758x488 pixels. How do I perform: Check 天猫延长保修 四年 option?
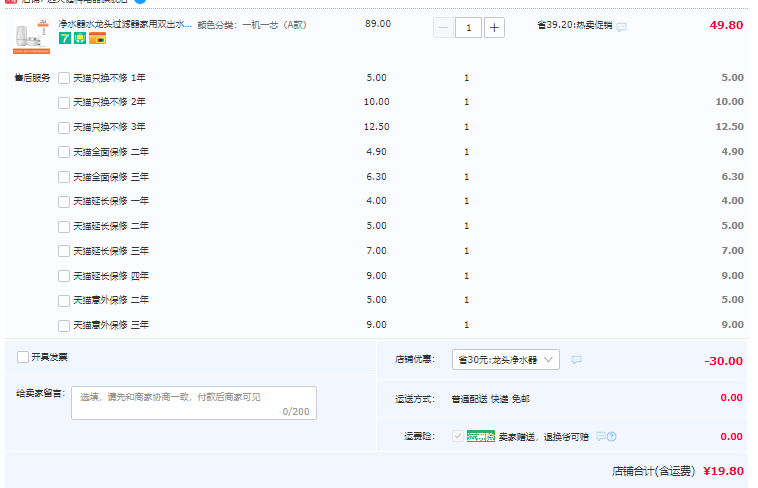[x=64, y=276]
